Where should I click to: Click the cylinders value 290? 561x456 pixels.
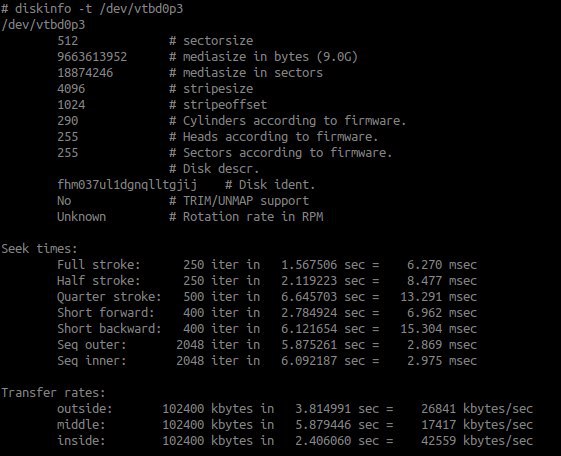coord(68,121)
